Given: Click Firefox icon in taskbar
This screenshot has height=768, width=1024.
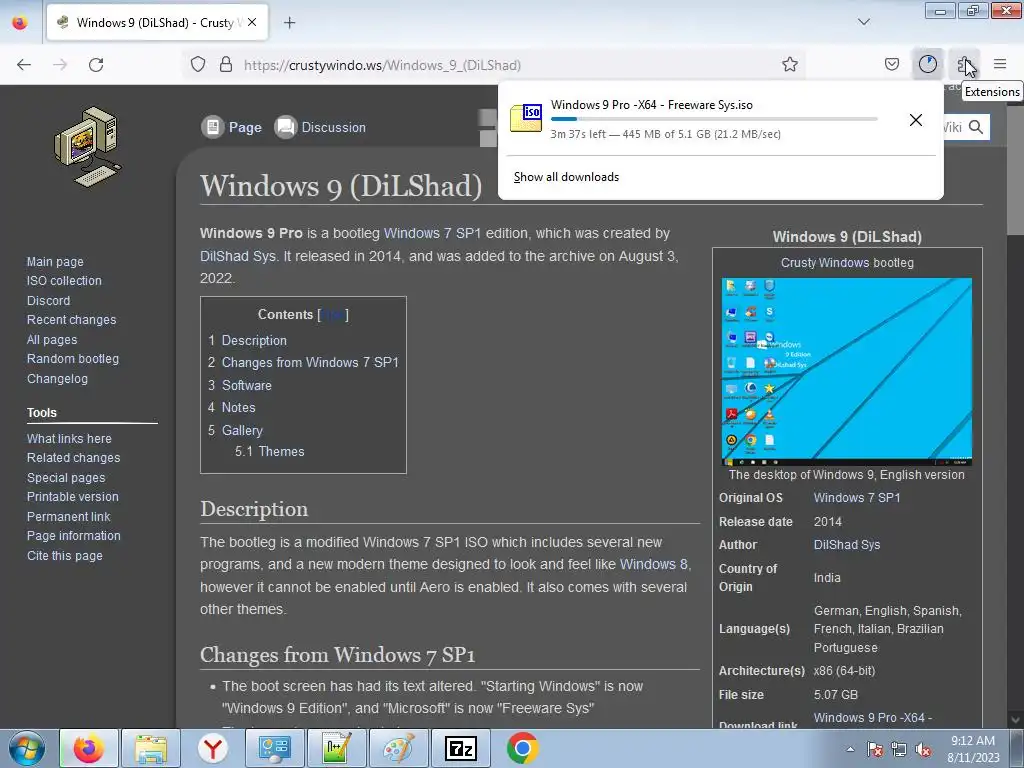Looking at the screenshot, I should [x=88, y=748].
